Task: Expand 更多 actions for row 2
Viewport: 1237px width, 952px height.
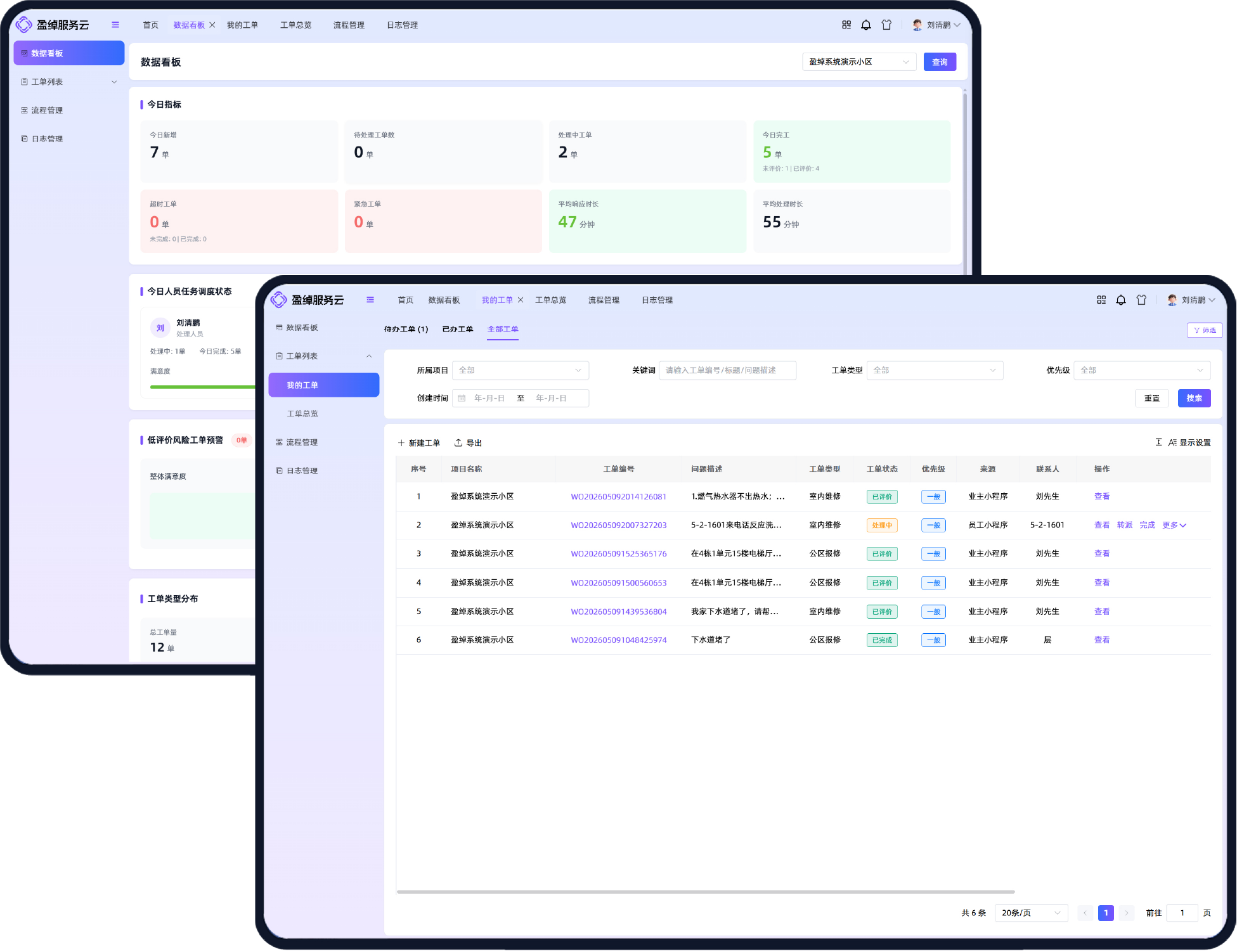Action: tap(1174, 525)
